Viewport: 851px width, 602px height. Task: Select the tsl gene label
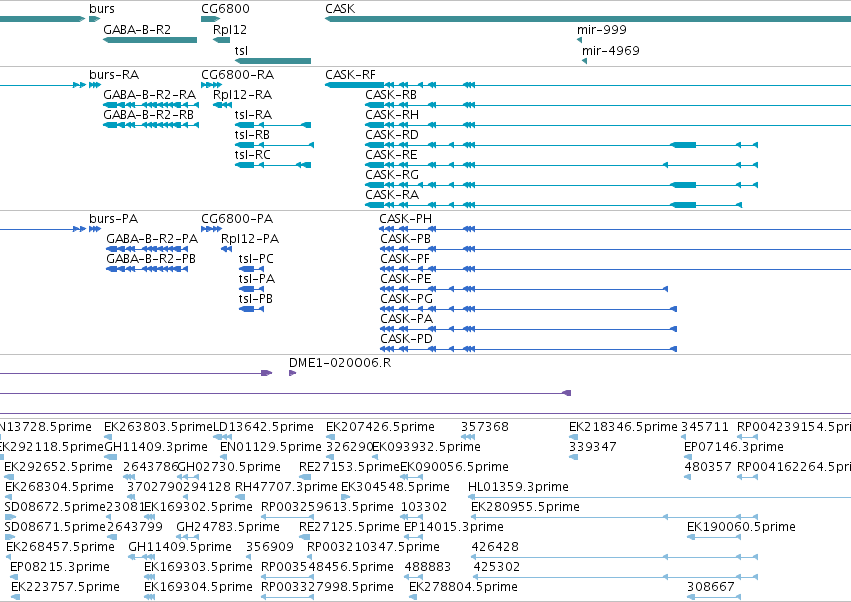click(241, 50)
